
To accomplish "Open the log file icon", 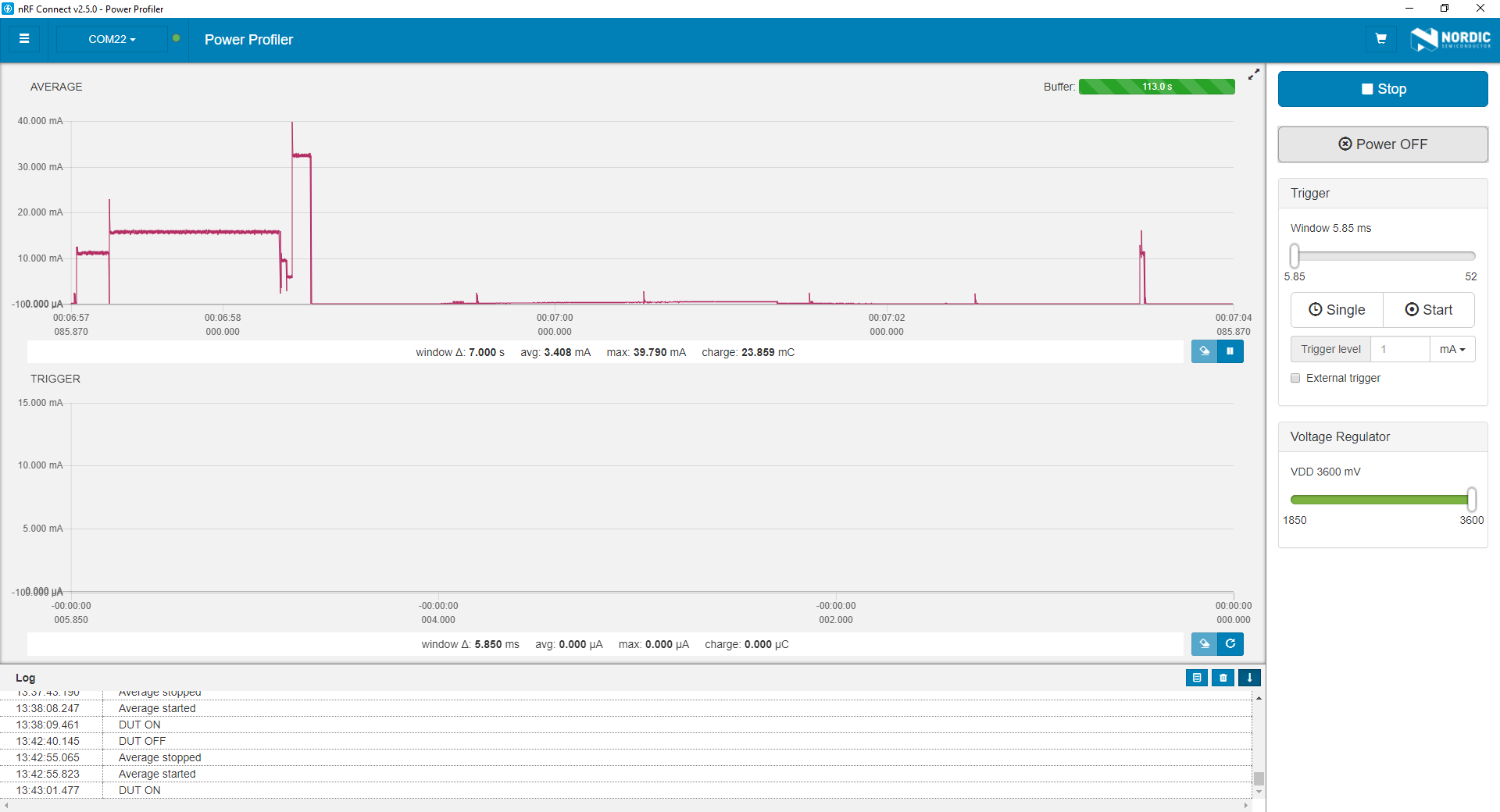I will (1197, 678).
